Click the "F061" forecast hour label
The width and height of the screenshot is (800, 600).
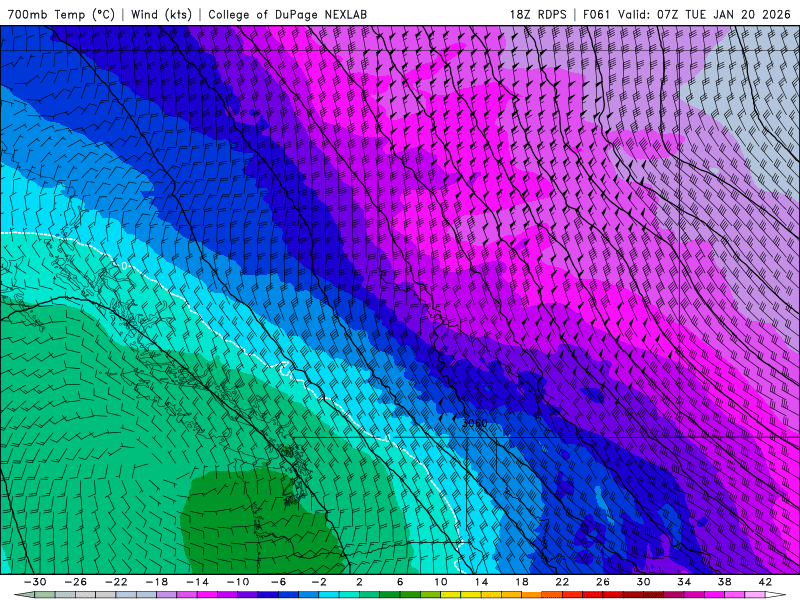click(596, 14)
